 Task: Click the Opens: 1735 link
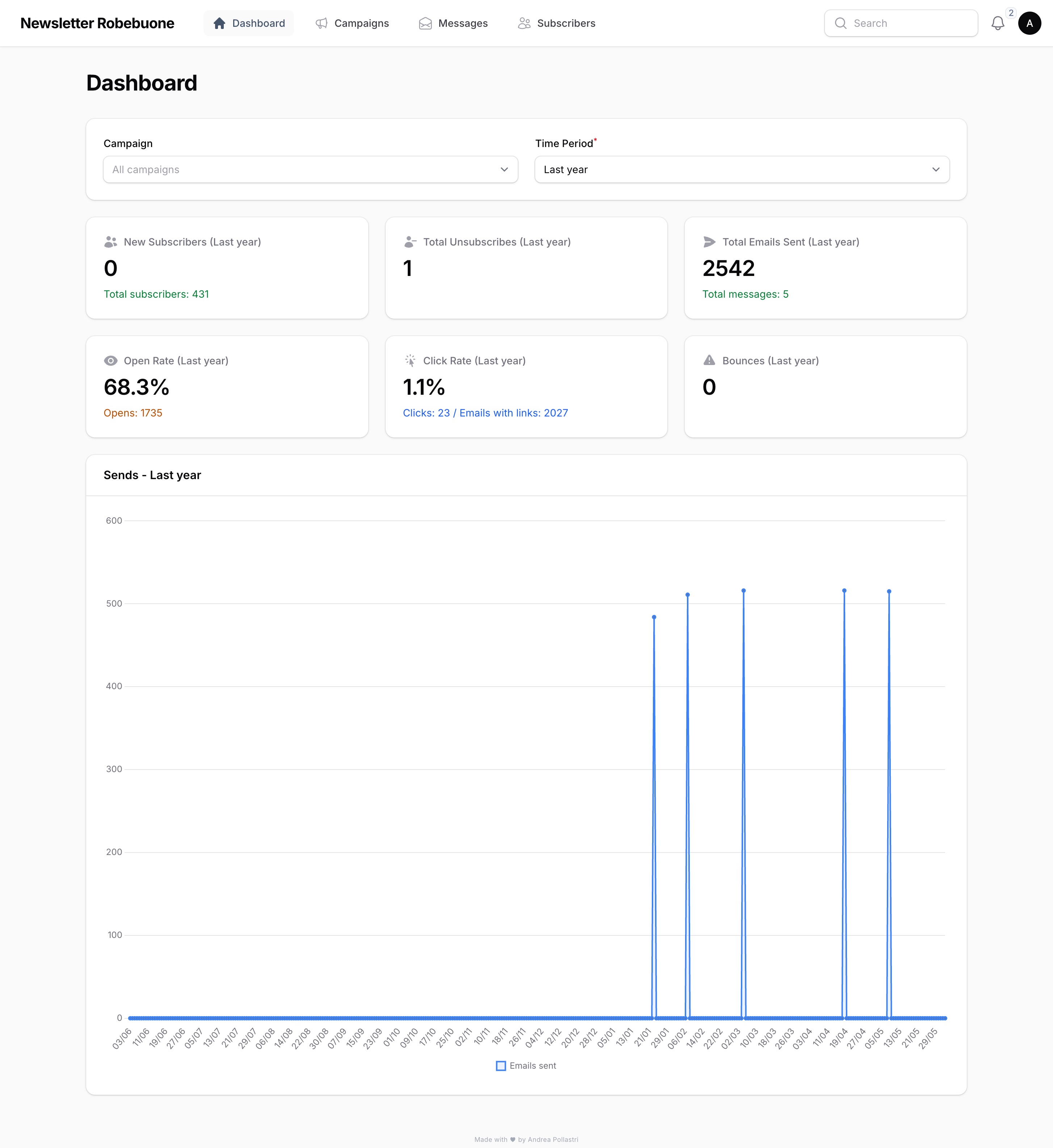[133, 413]
